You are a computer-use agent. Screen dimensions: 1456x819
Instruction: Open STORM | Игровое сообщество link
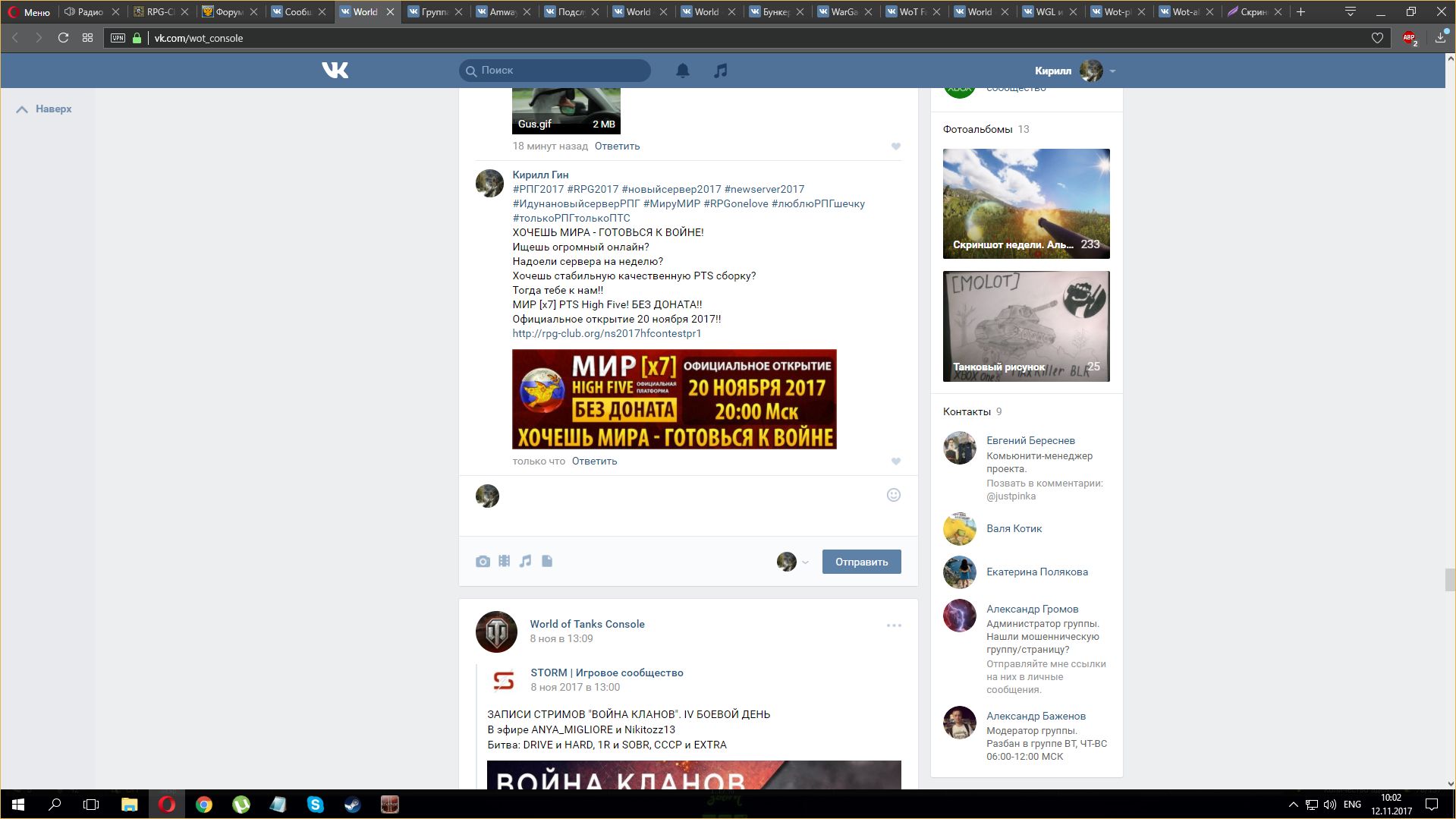[x=606, y=673]
